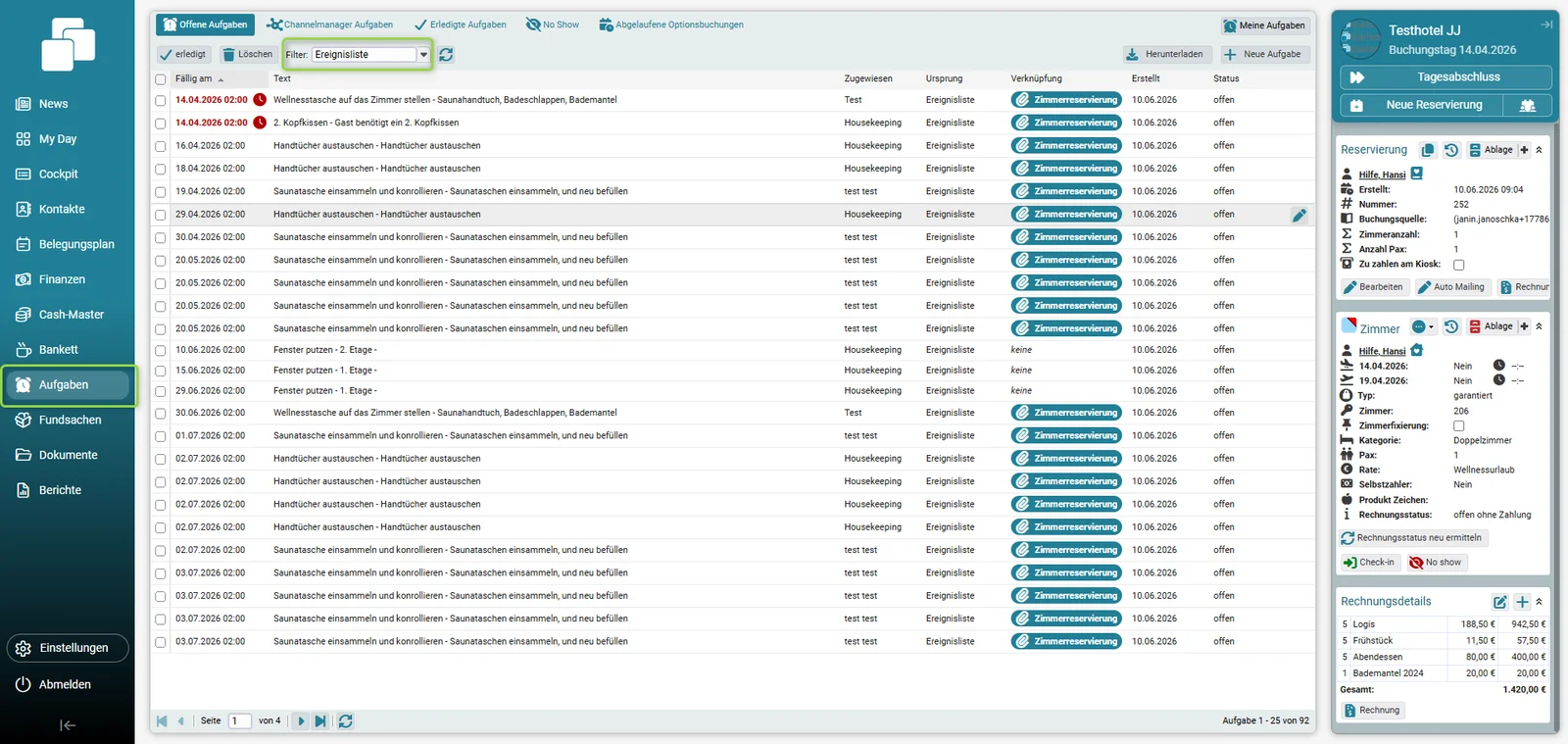This screenshot has width=1568, height=744.
Task: Open history icon in Zimmer panel
Action: 1451,326
